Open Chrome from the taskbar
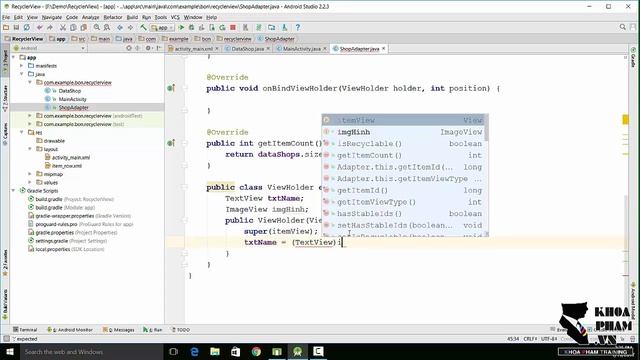The width and height of the screenshot is (640, 360). pos(256,351)
